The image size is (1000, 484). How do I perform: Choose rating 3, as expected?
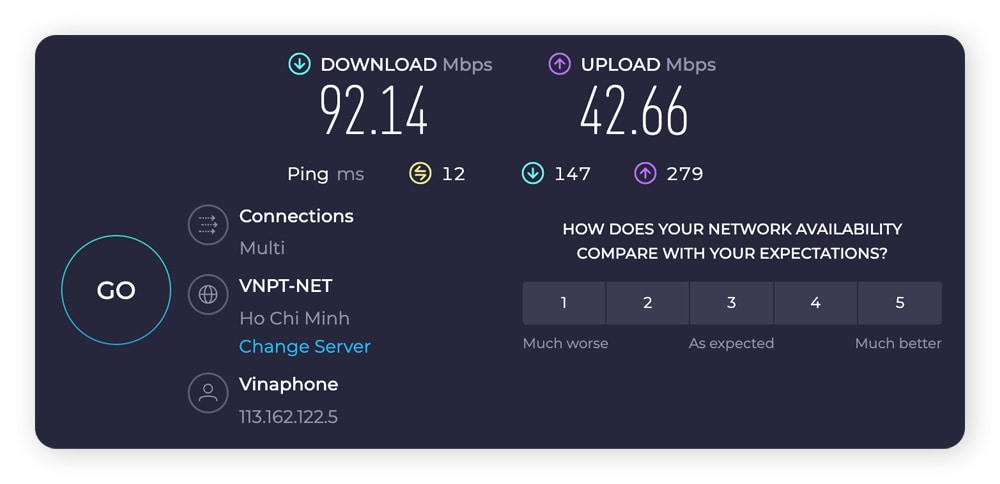(x=731, y=303)
